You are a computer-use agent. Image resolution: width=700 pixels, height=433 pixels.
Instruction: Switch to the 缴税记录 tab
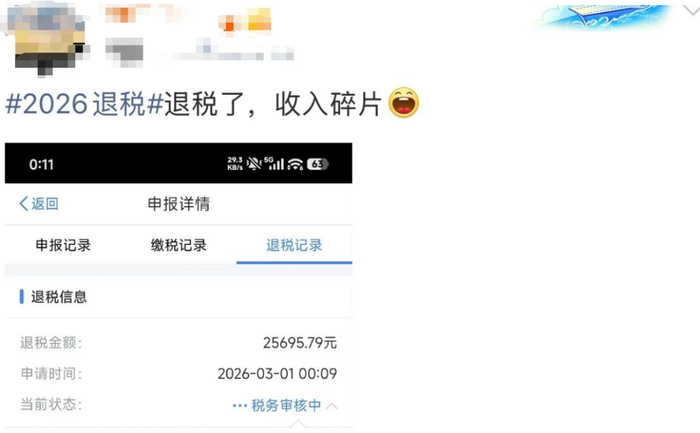[x=179, y=245]
